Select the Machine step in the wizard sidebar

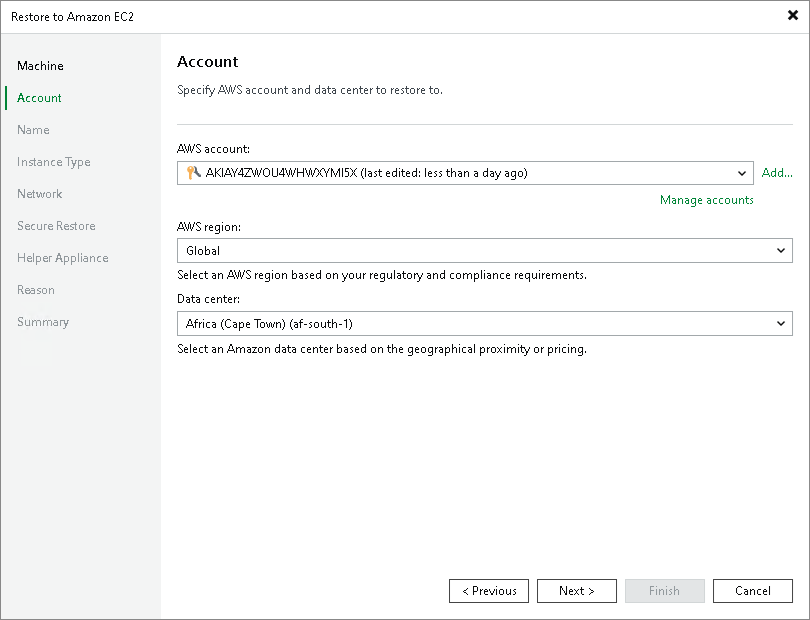point(40,65)
